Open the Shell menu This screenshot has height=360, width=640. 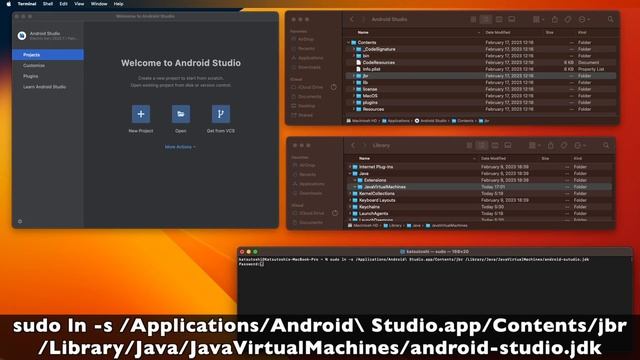coord(48,4)
